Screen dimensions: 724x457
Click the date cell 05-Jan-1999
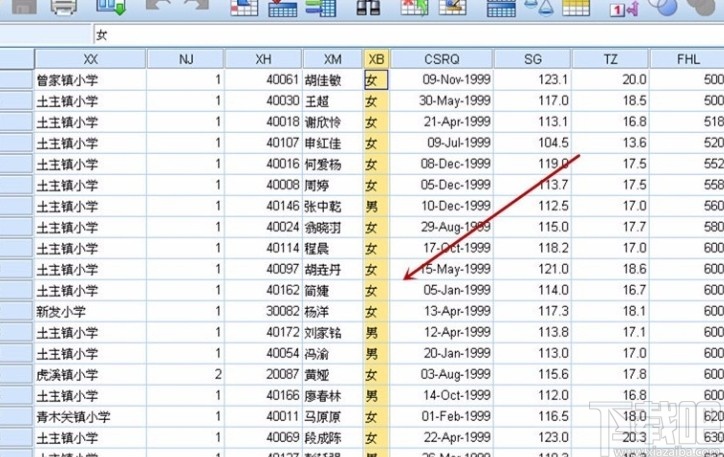442,290
